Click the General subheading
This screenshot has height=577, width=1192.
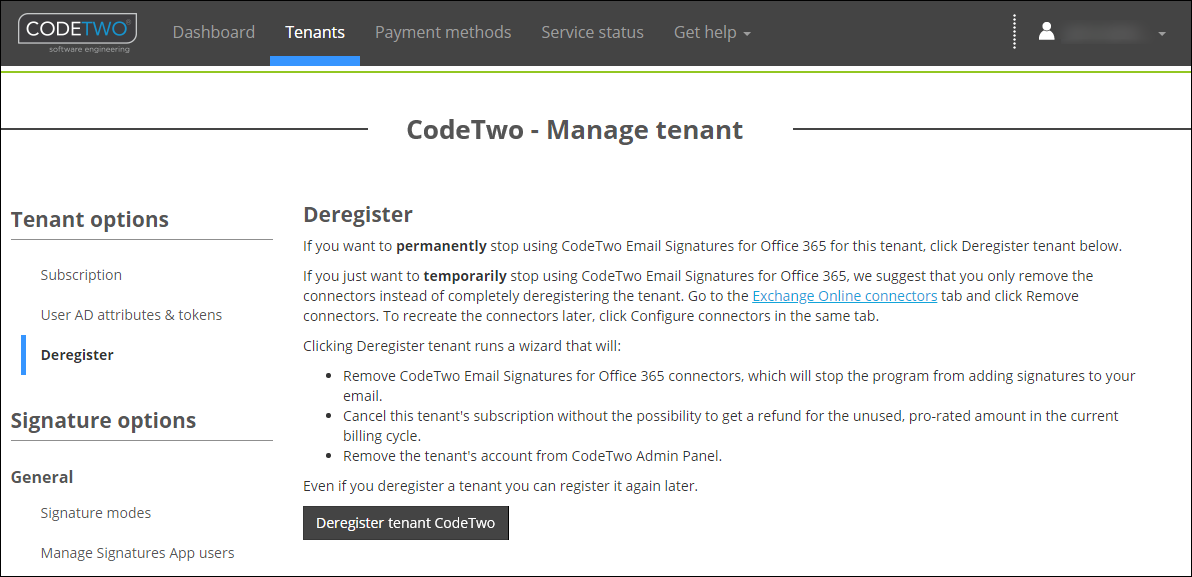[x=42, y=477]
